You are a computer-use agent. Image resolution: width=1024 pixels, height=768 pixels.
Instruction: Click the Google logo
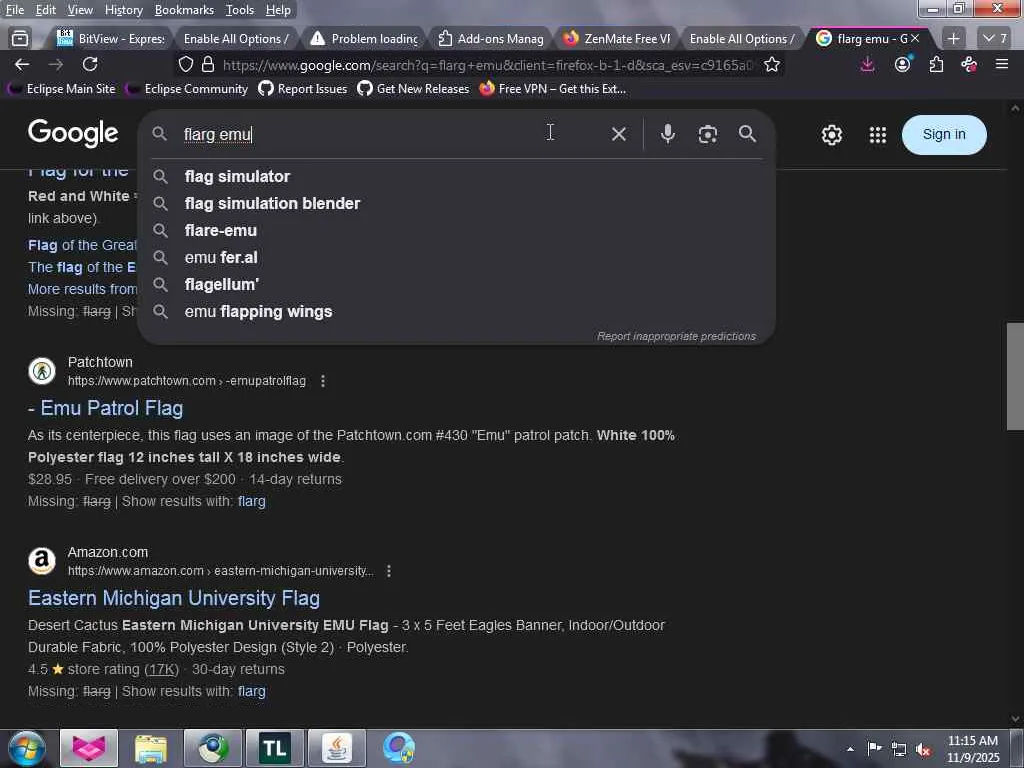click(73, 133)
